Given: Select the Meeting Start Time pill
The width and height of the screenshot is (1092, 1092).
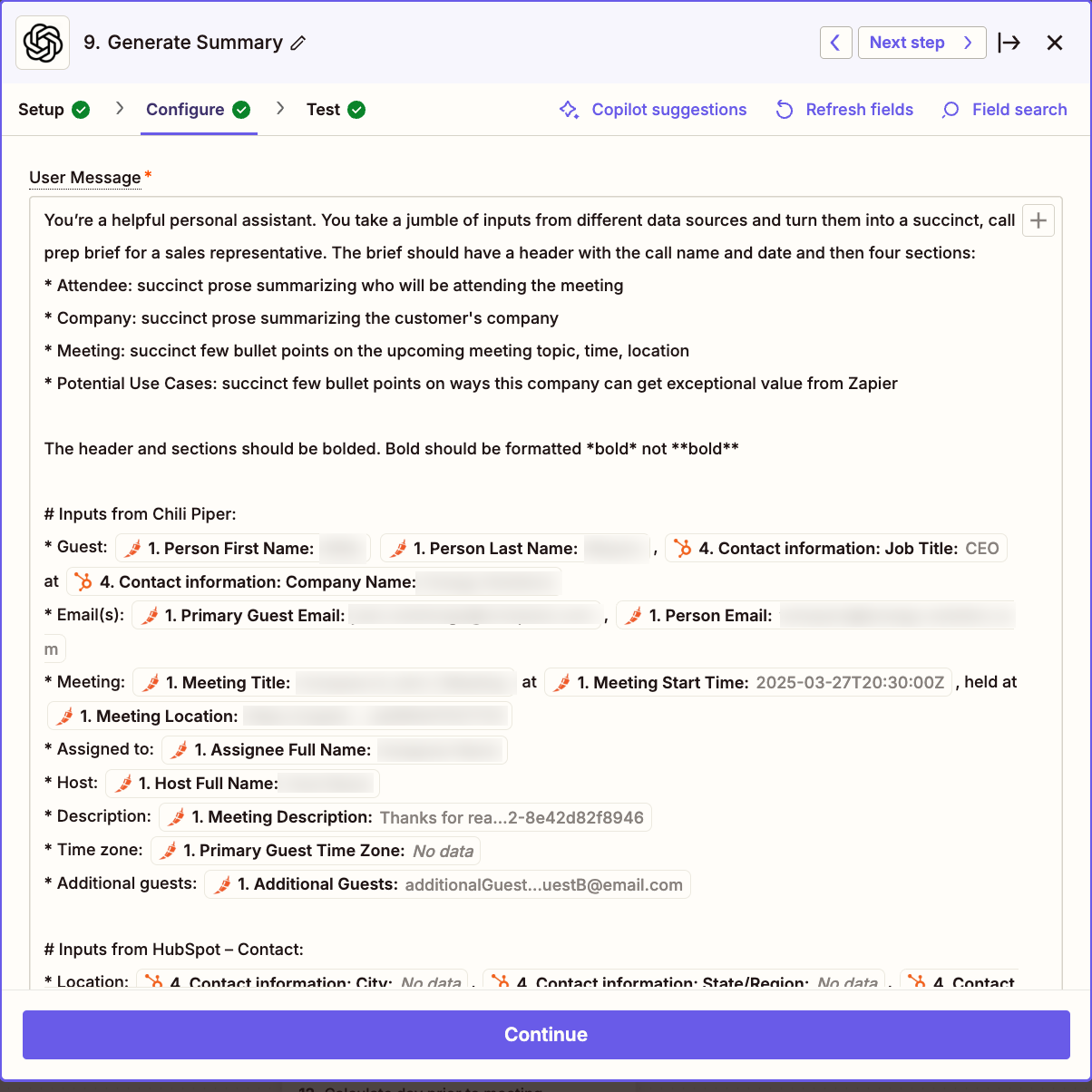Looking at the screenshot, I should (x=748, y=682).
